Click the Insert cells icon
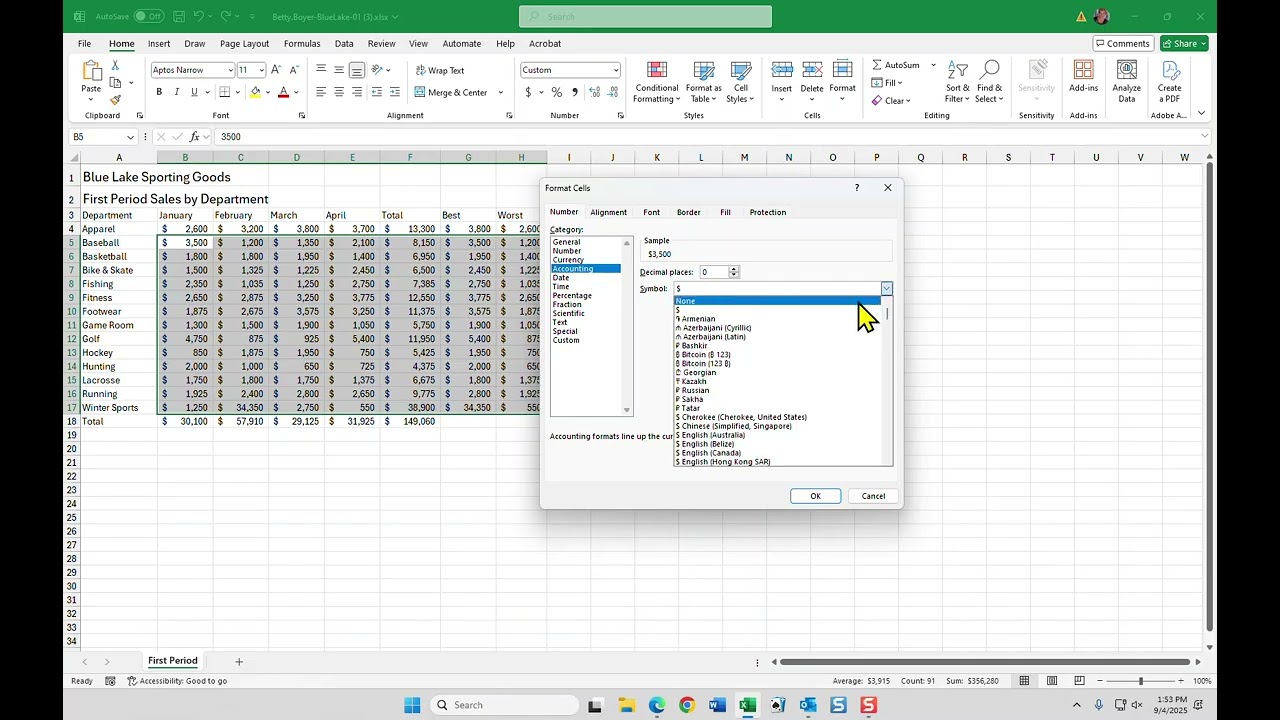The image size is (1280, 720). click(x=782, y=70)
